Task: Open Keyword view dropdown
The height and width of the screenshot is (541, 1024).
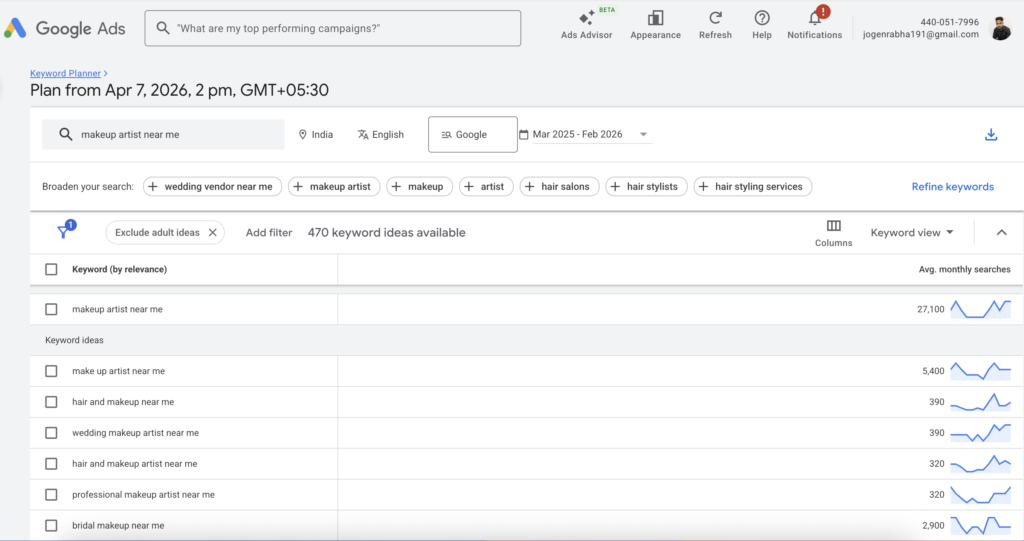Action: [912, 233]
